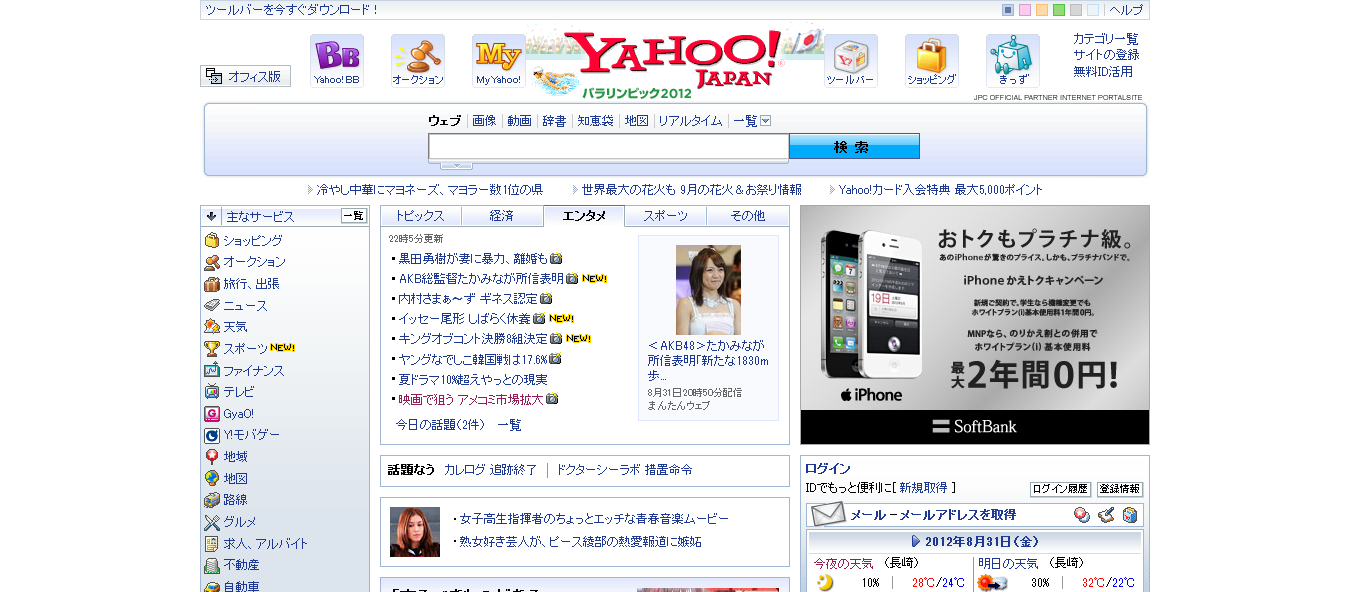The image size is (1349, 592).
Task: Click the Y!モバゲー sidebar icon
Action: pos(212,435)
